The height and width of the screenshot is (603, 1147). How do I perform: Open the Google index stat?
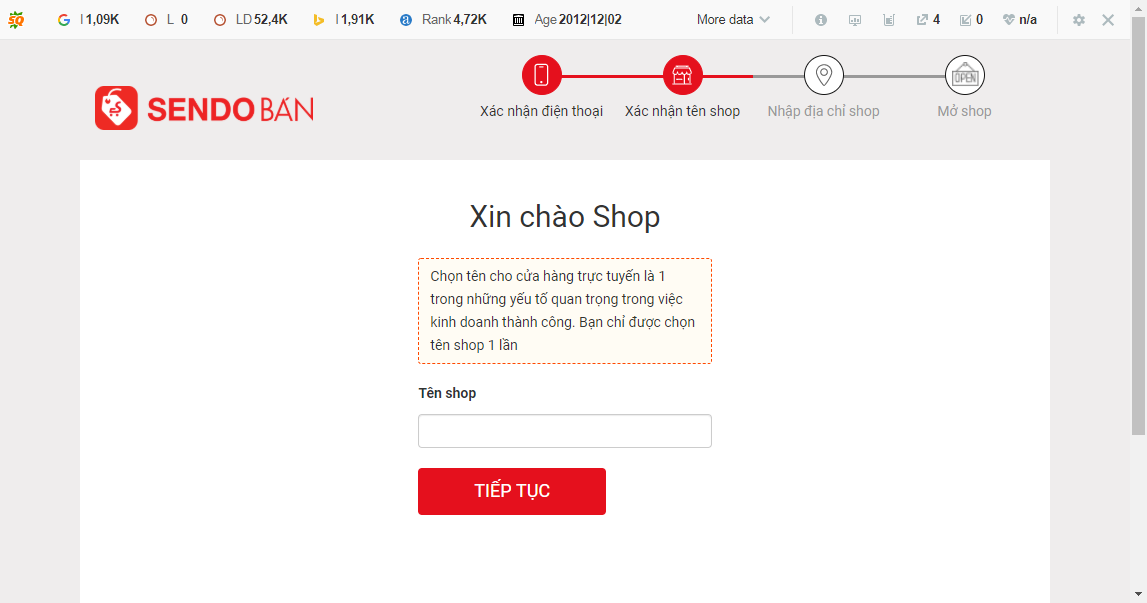point(88,20)
